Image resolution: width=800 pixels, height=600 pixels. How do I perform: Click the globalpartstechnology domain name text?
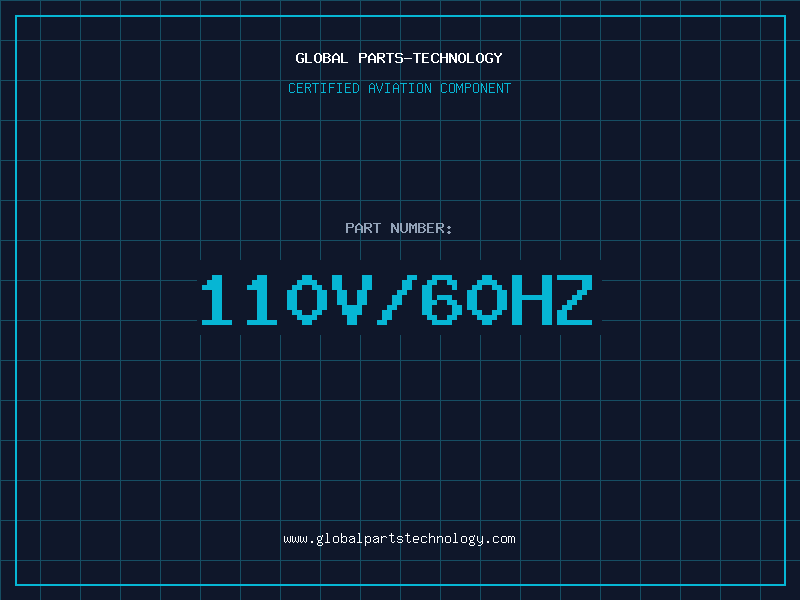[x=399, y=539]
